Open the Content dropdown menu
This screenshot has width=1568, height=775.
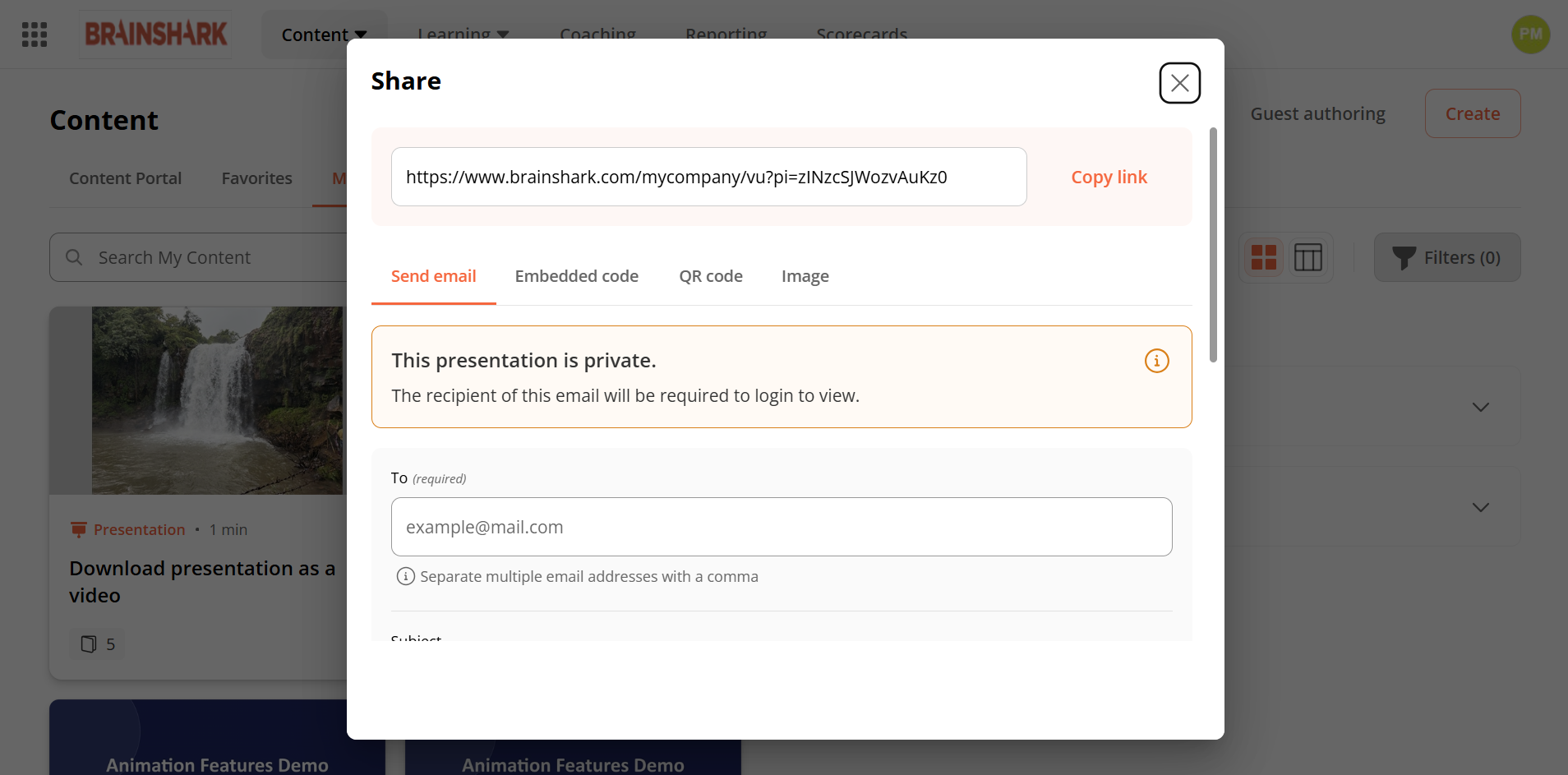(x=324, y=35)
